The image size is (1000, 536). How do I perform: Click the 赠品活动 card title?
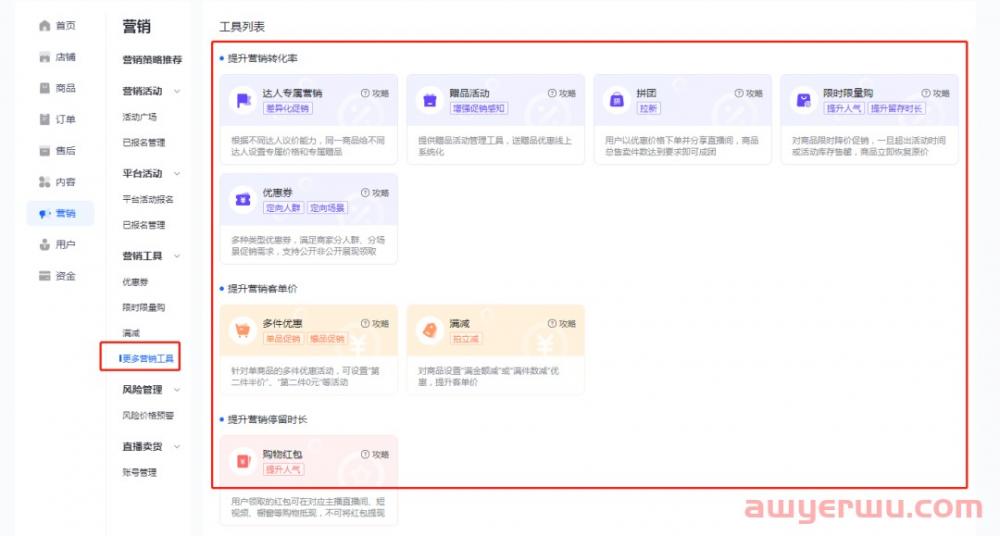coord(469,93)
